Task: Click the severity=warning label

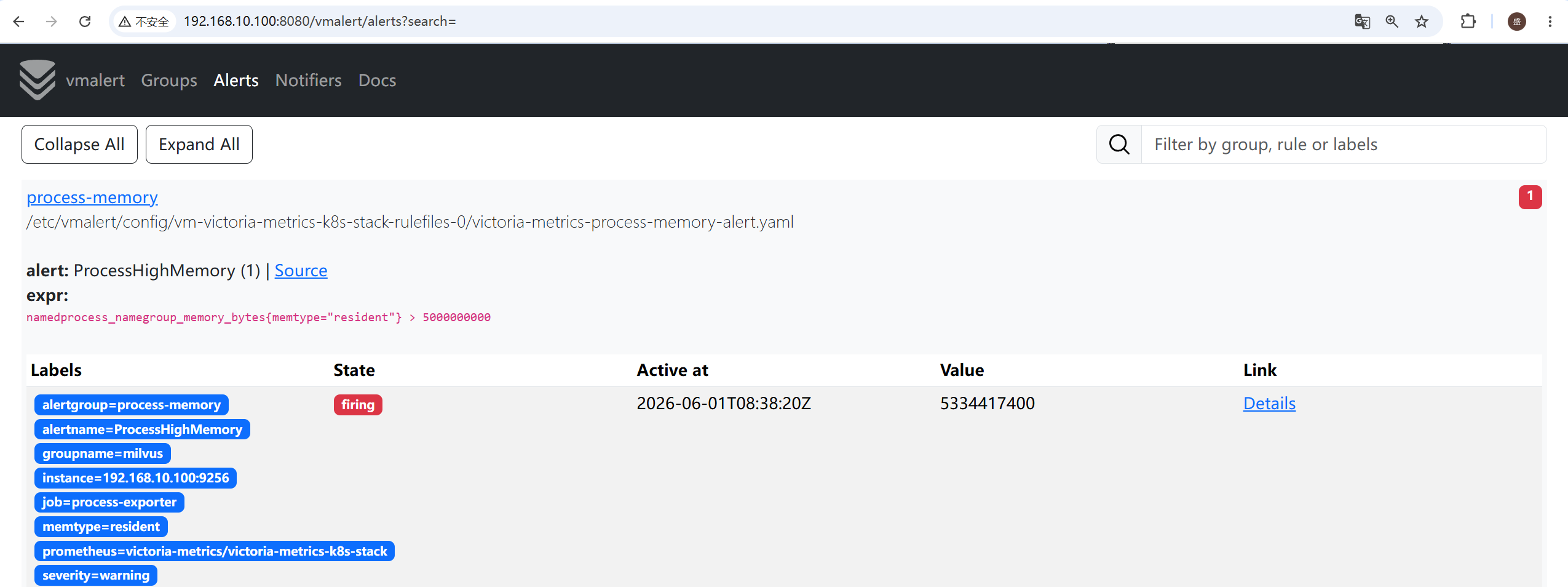Action: point(96,575)
